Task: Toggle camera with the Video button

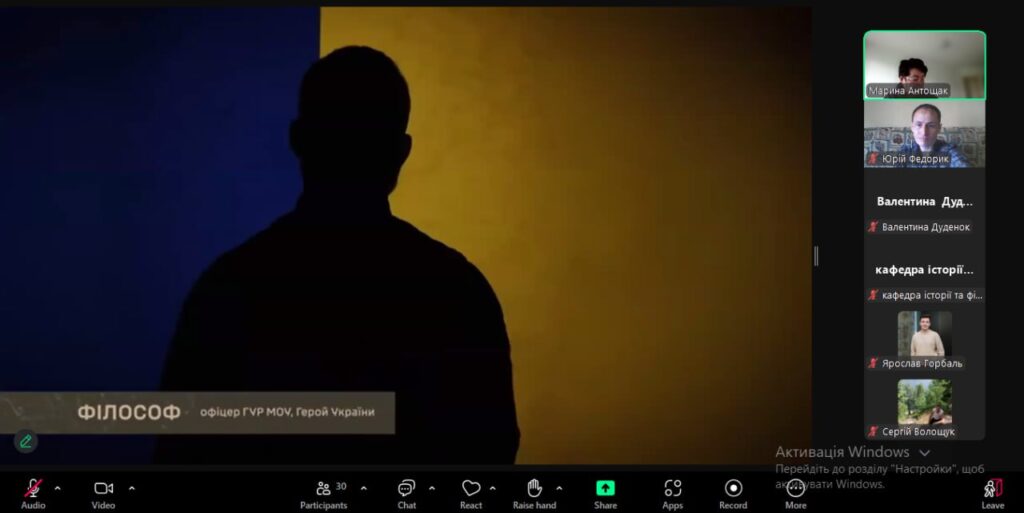Action: click(103, 489)
